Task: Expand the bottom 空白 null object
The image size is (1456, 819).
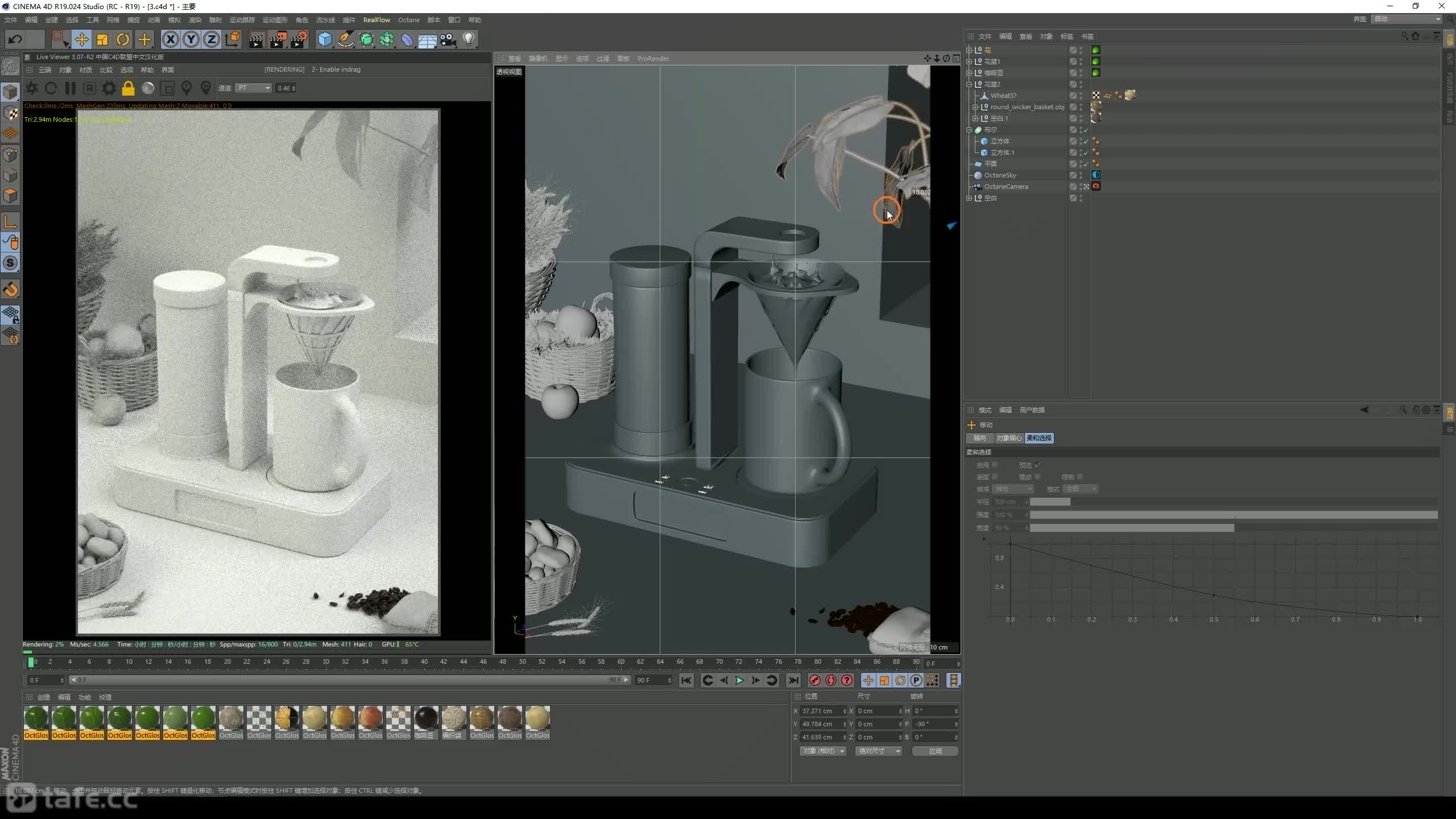Action: (x=969, y=198)
